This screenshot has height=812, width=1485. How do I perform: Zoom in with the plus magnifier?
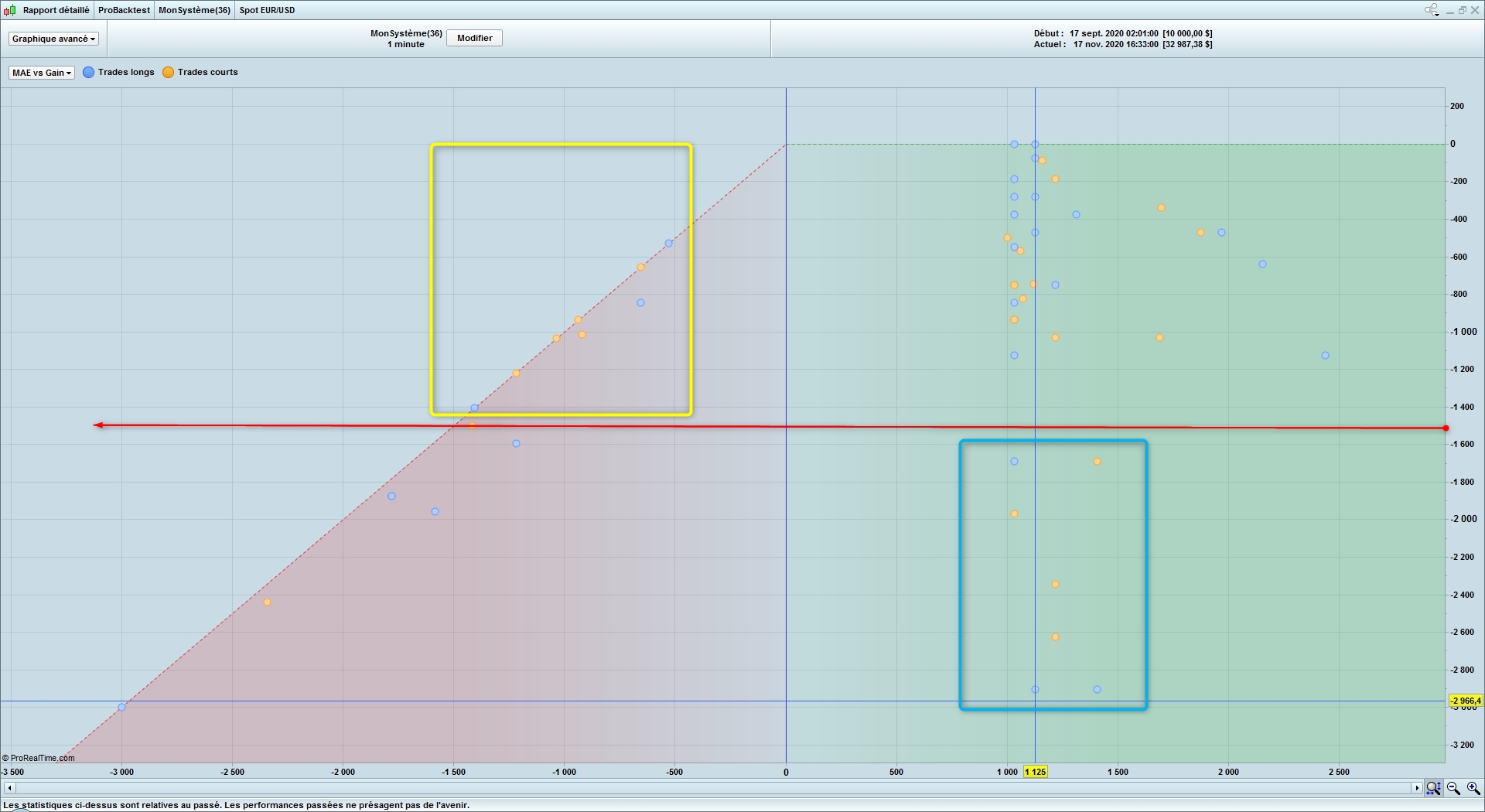pyautogui.click(x=1473, y=788)
